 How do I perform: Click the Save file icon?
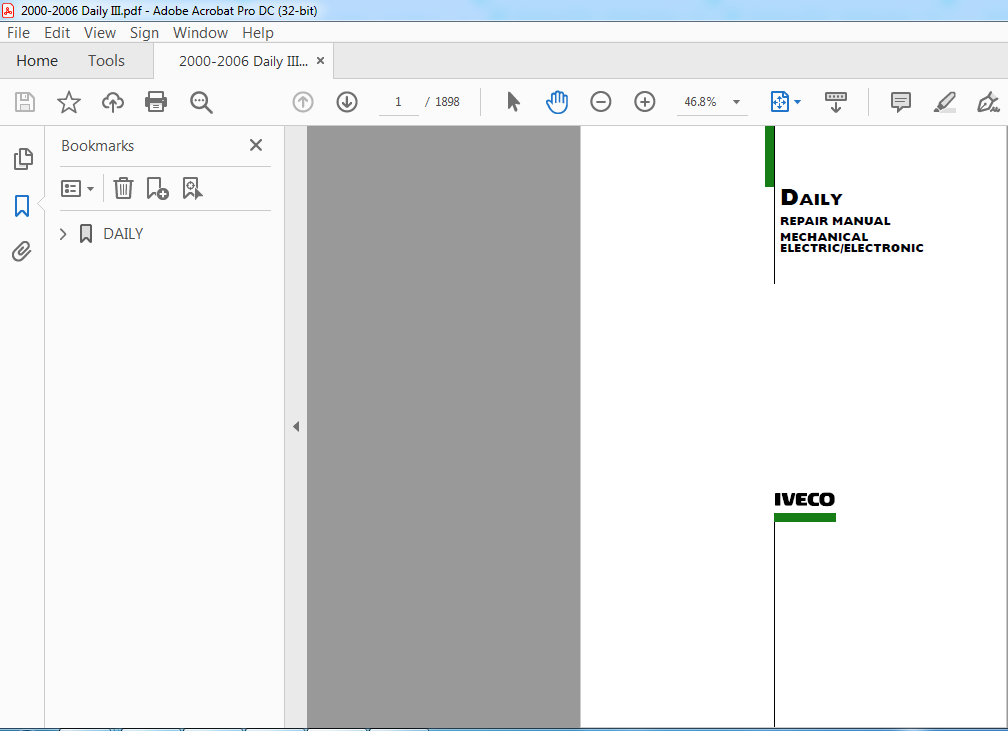(25, 102)
